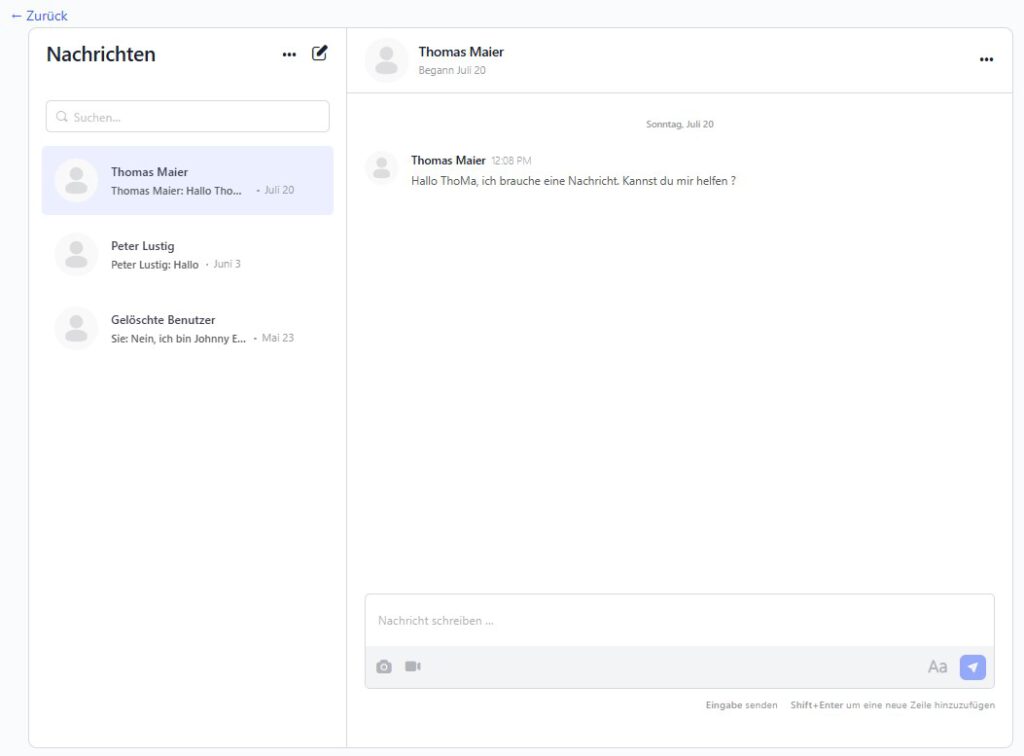Click the message text from Thomas Maier
Image resolution: width=1024 pixels, height=756 pixels.
[573, 181]
